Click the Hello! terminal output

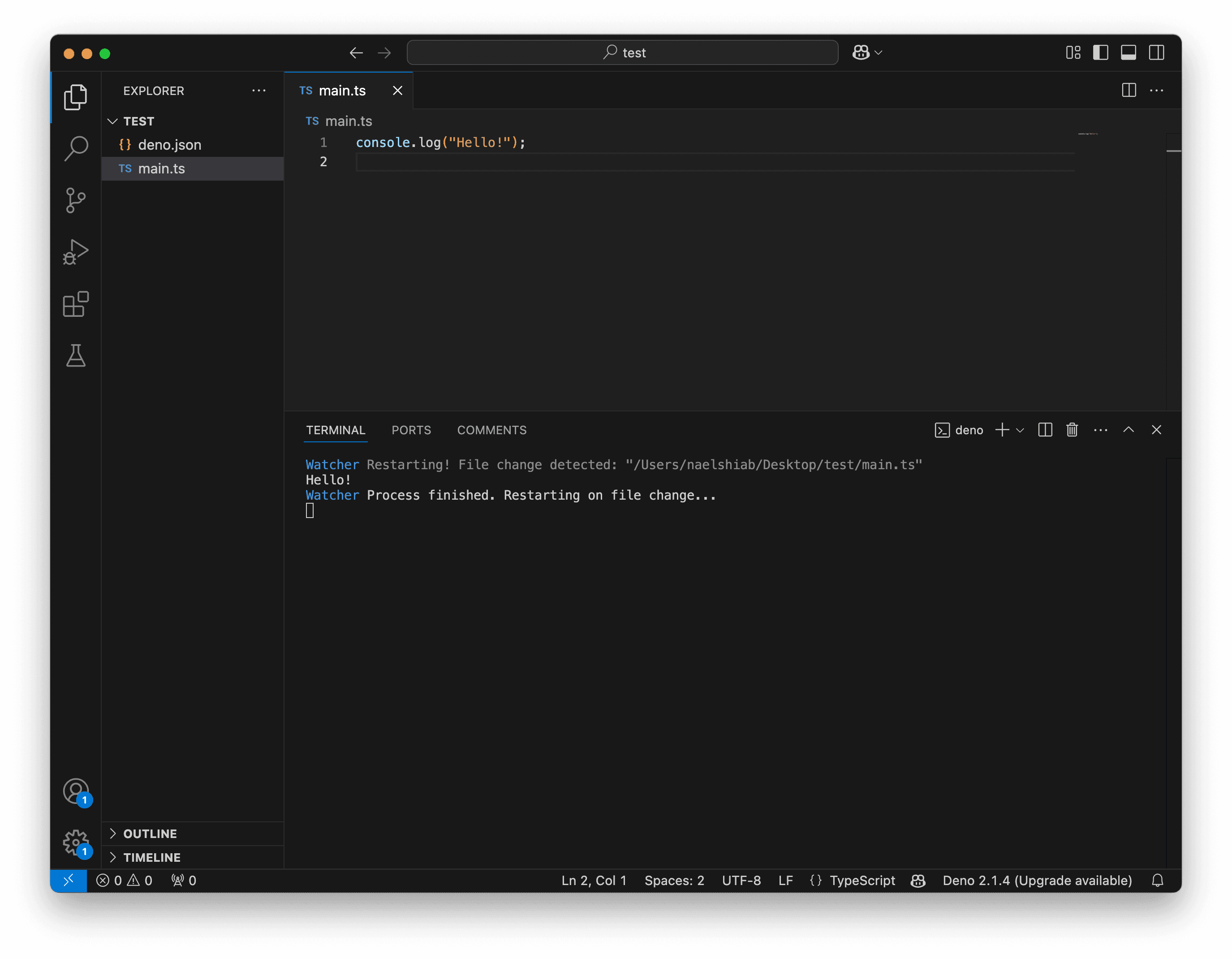click(x=328, y=479)
